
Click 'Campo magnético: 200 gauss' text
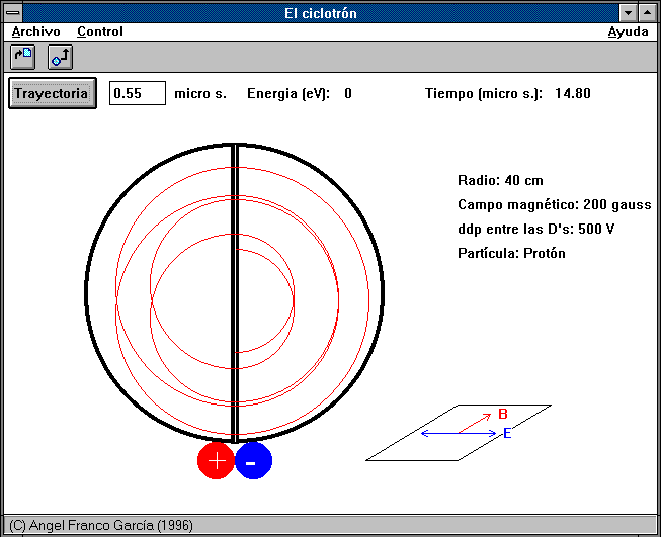click(554, 205)
